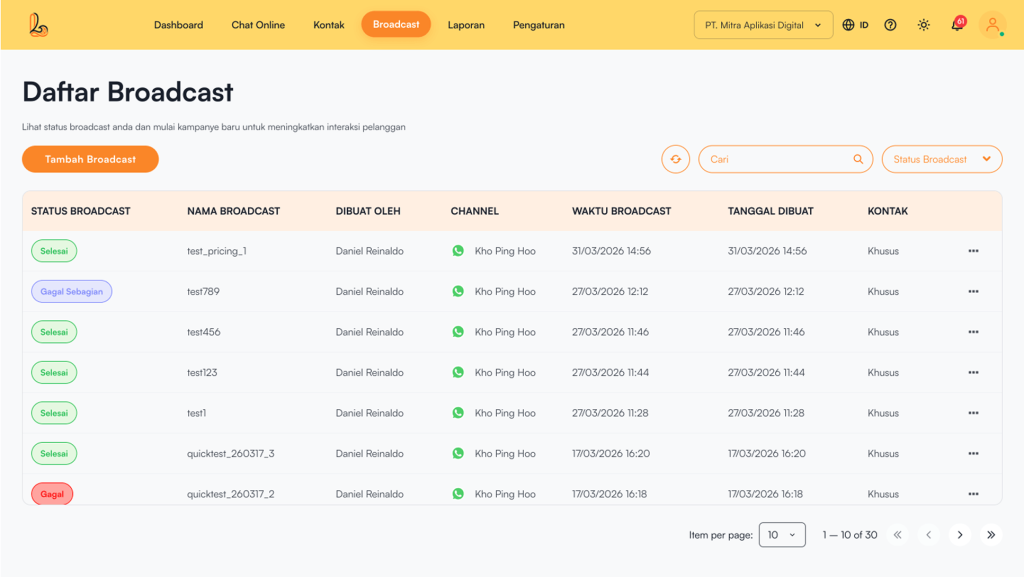Toggle light/dark theme sun icon
Image resolution: width=1024 pixels, height=577 pixels.
pos(923,25)
